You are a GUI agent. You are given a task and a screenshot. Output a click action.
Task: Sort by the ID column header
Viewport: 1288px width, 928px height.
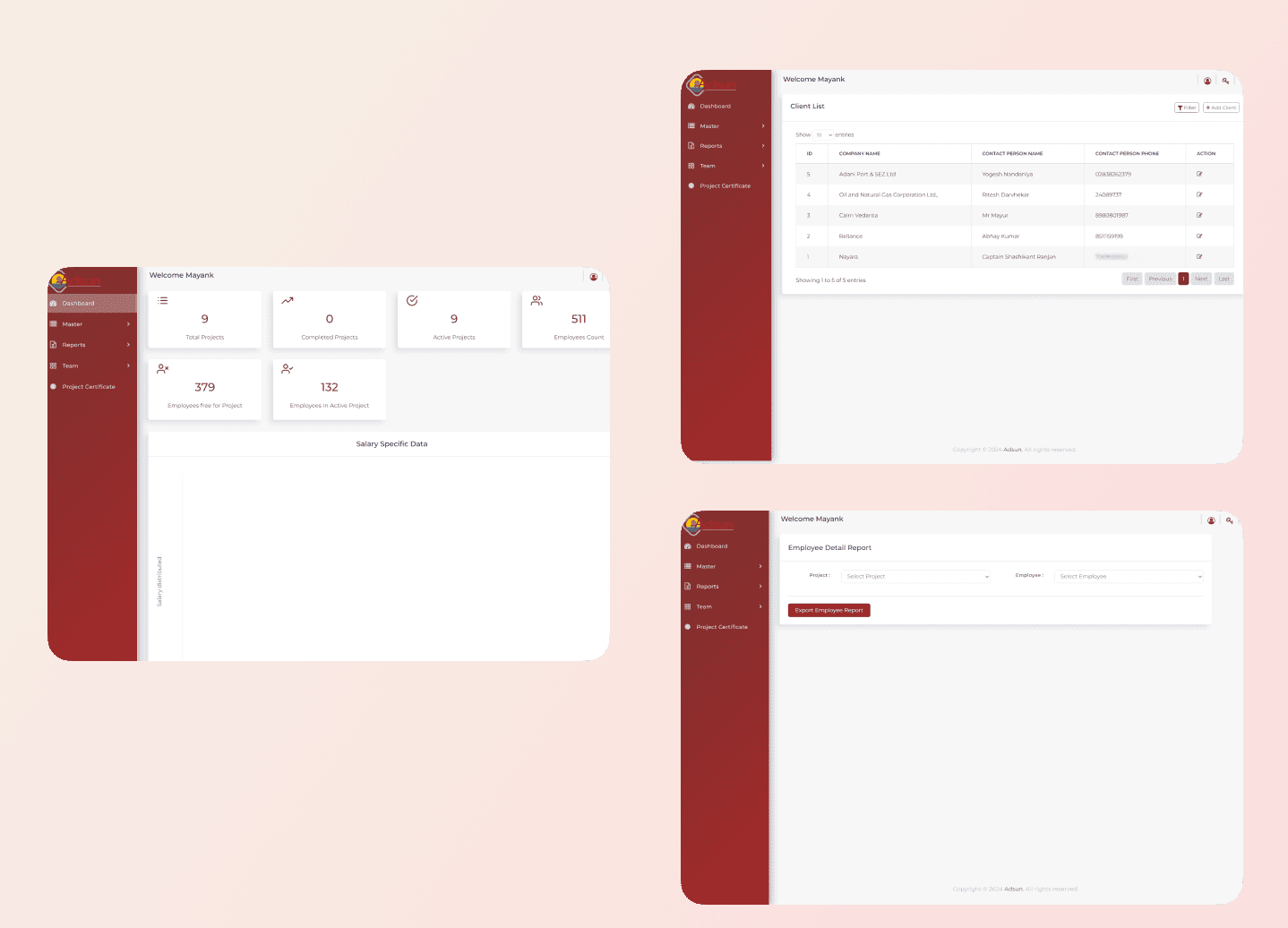(x=810, y=153)
